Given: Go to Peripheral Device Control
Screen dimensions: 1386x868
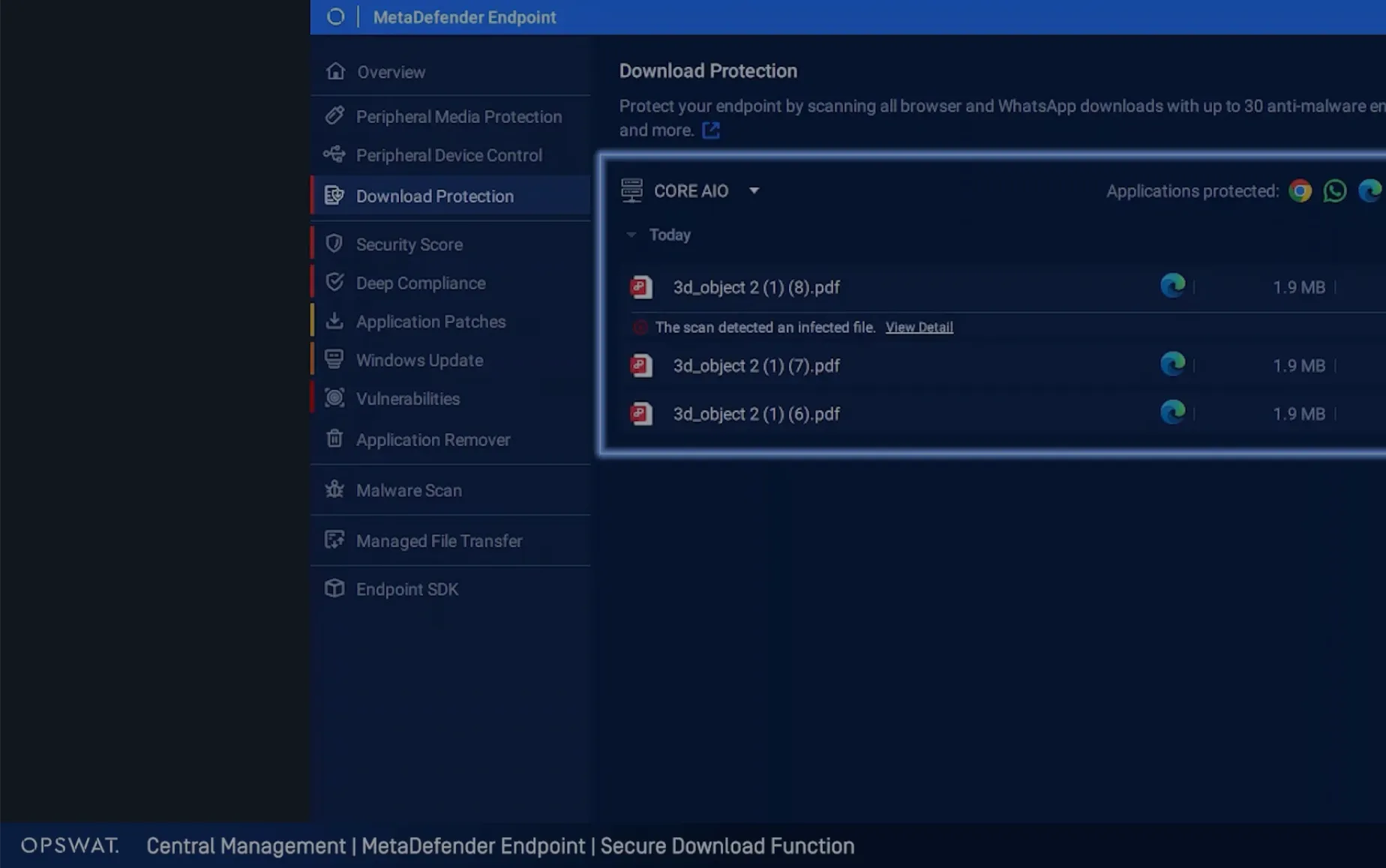Looking at the screenshot, I should click(450, 155).
